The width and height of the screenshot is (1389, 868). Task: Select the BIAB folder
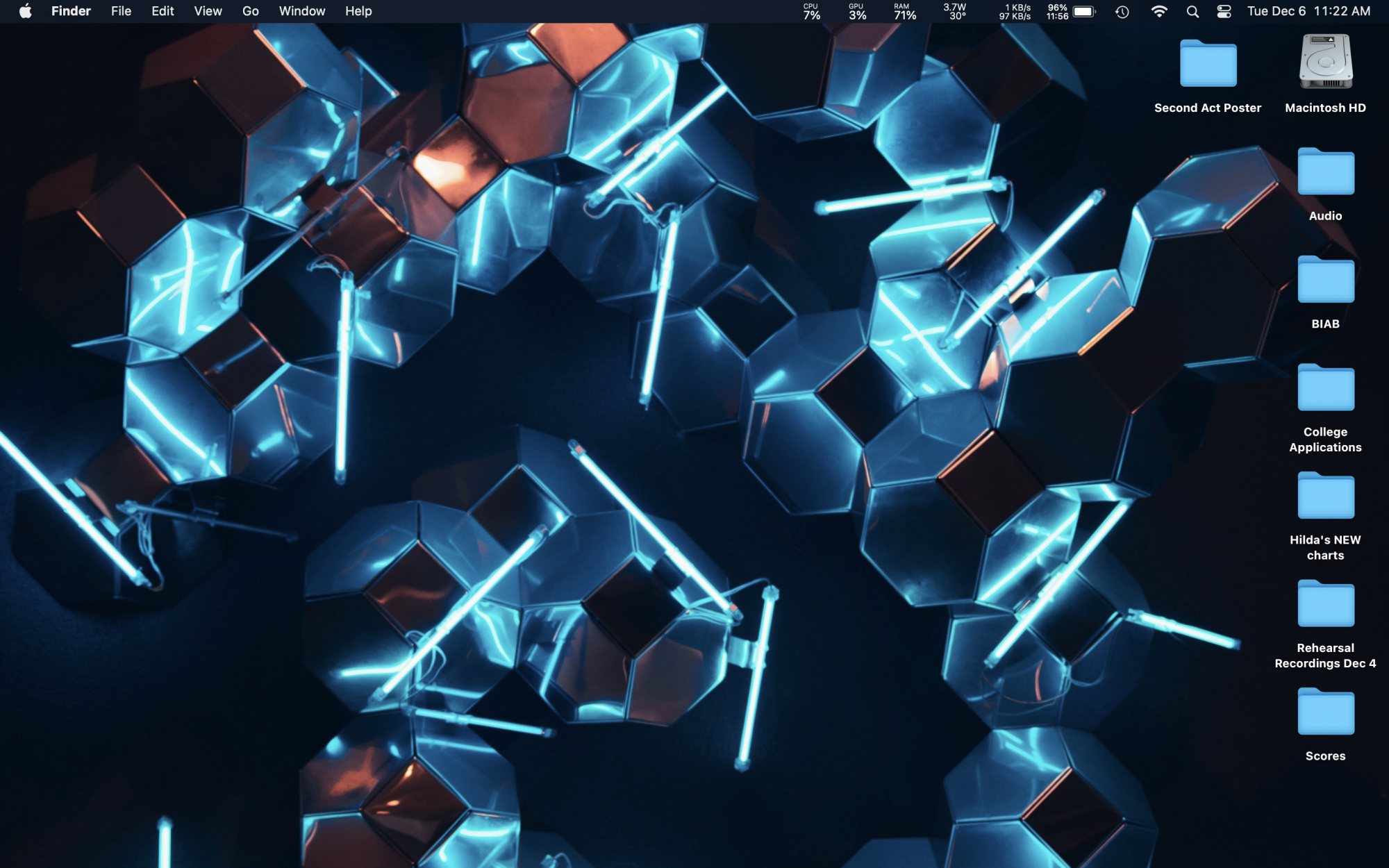click(1325, 280)
